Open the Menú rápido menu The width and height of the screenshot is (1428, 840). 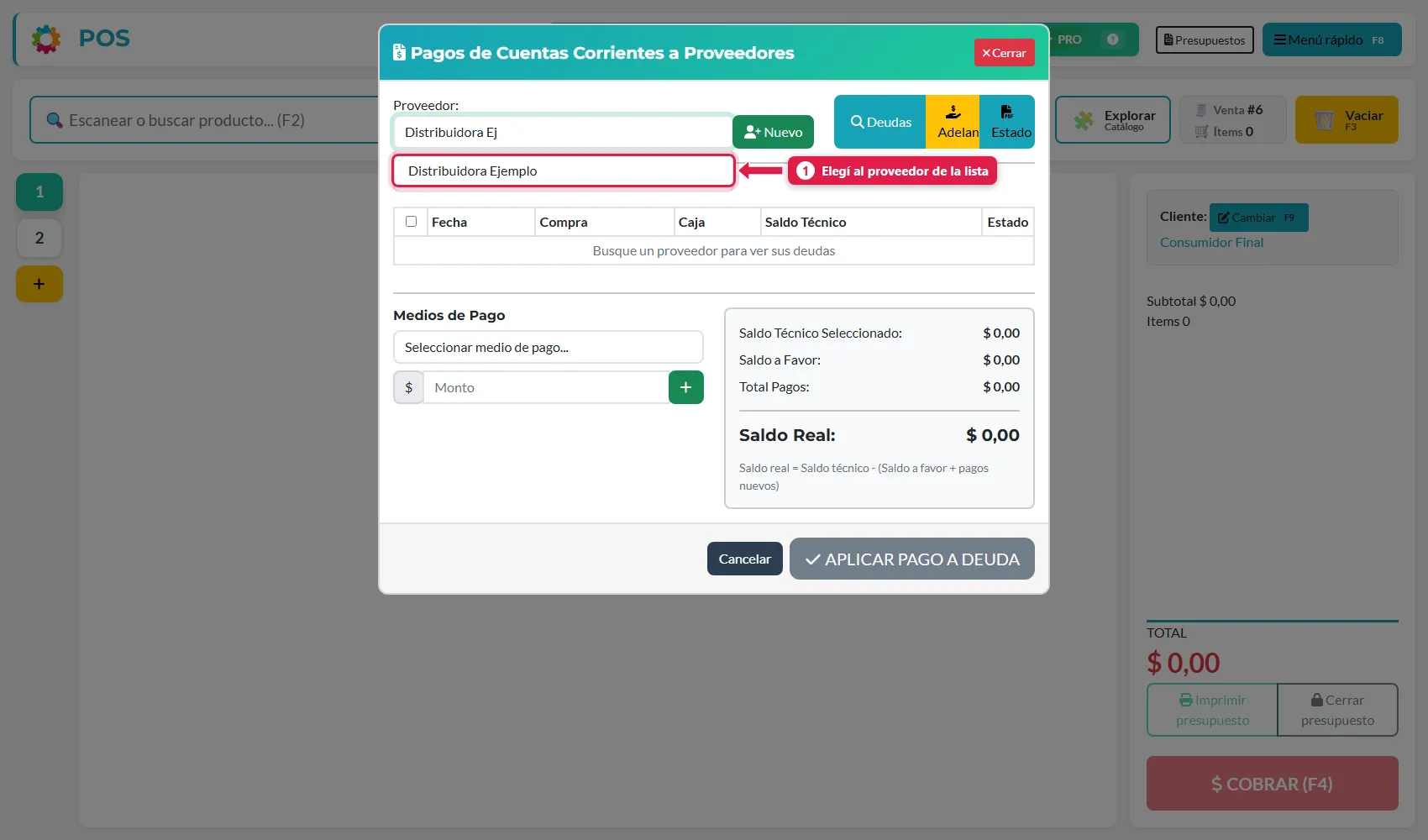[1331, 39]
